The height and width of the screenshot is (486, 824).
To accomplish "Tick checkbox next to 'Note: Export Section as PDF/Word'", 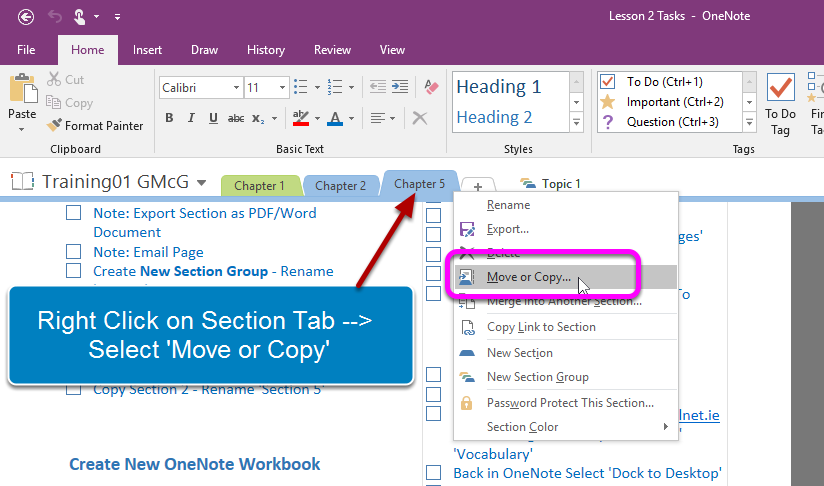I will 74,212.
